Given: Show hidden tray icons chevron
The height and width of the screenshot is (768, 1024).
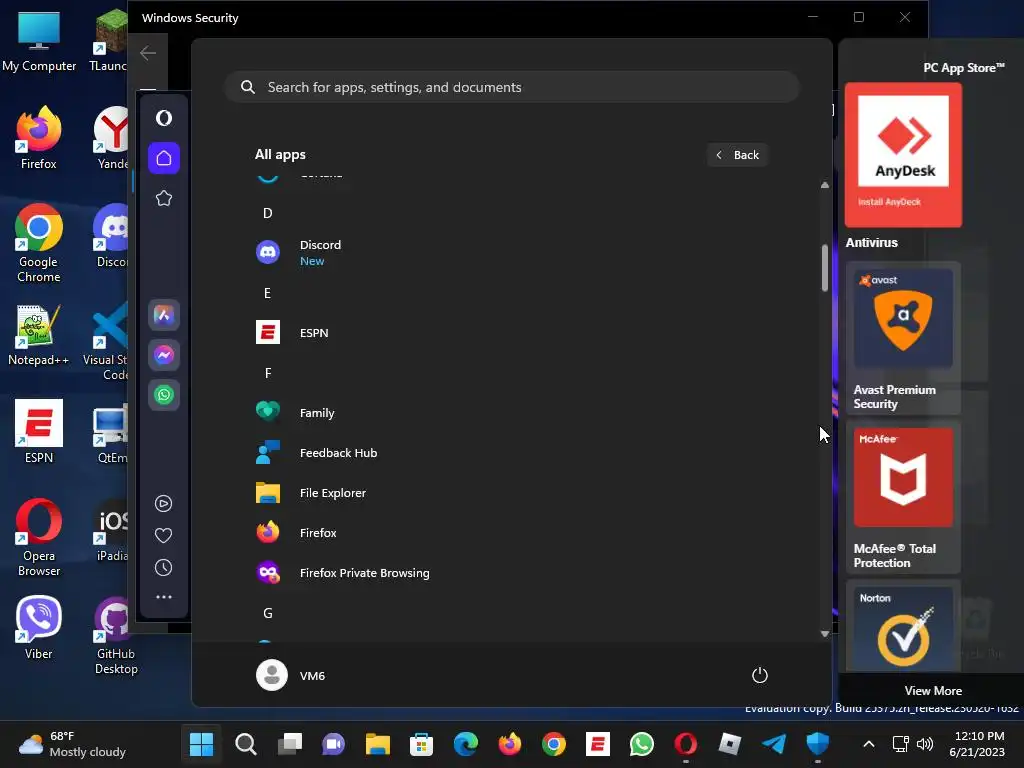Looking at the screenshot, I should tap(869, 744).
